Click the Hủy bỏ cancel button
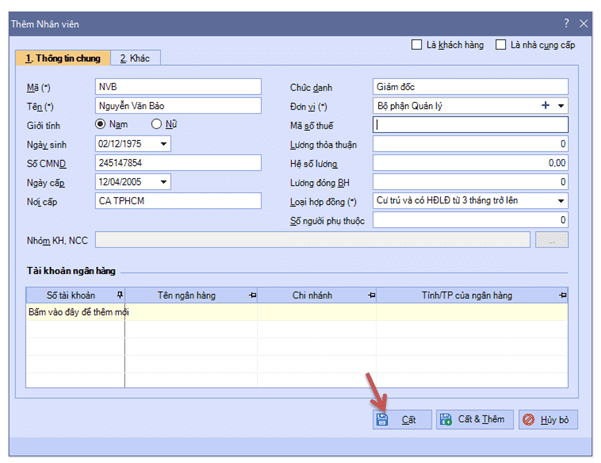 tap(548, 420)
